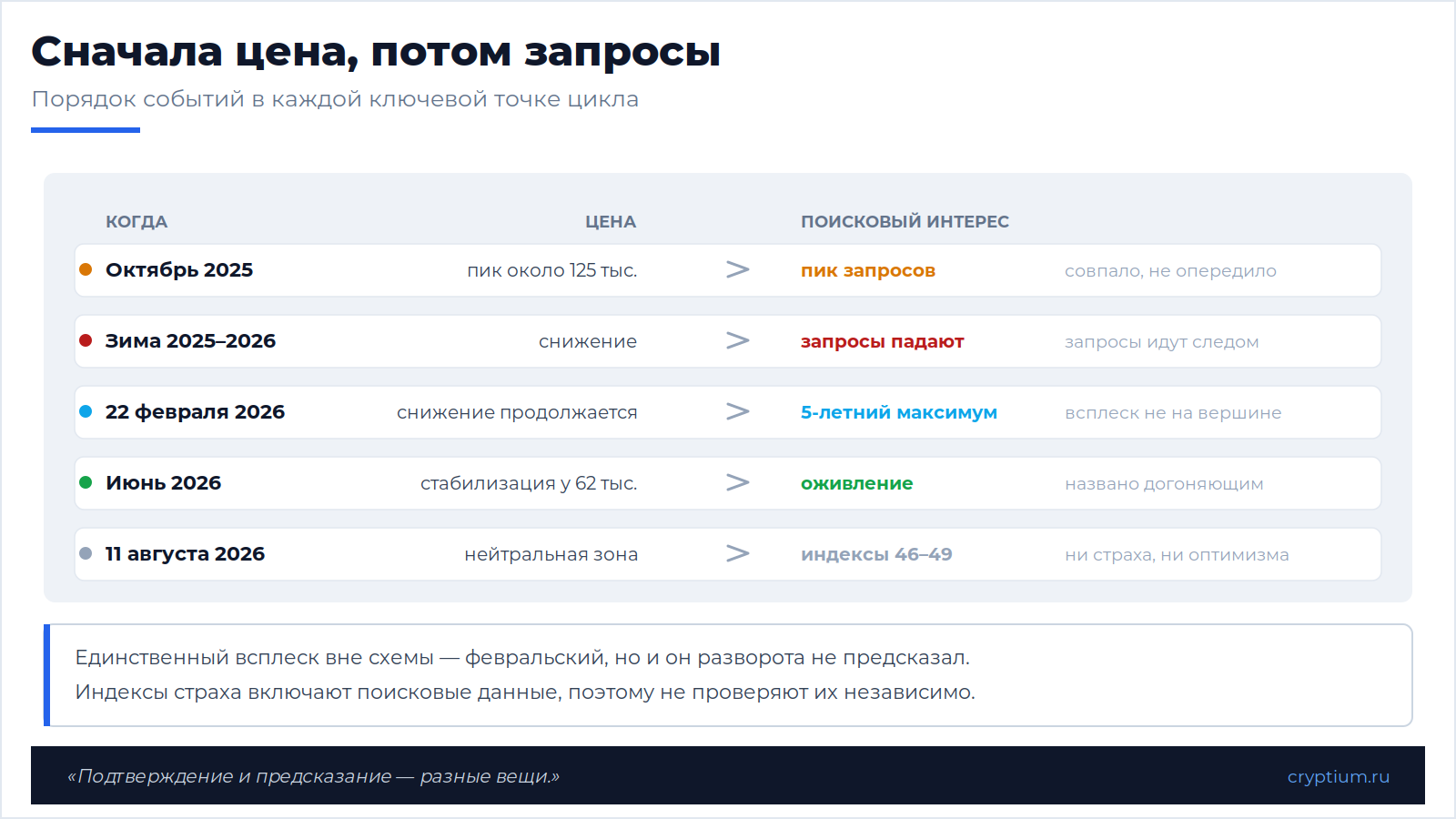The width and height of the screenshot is (1456, 819).
Task: Click the arrow in the Июнь 2026 row
Action: tap(738, 482)
